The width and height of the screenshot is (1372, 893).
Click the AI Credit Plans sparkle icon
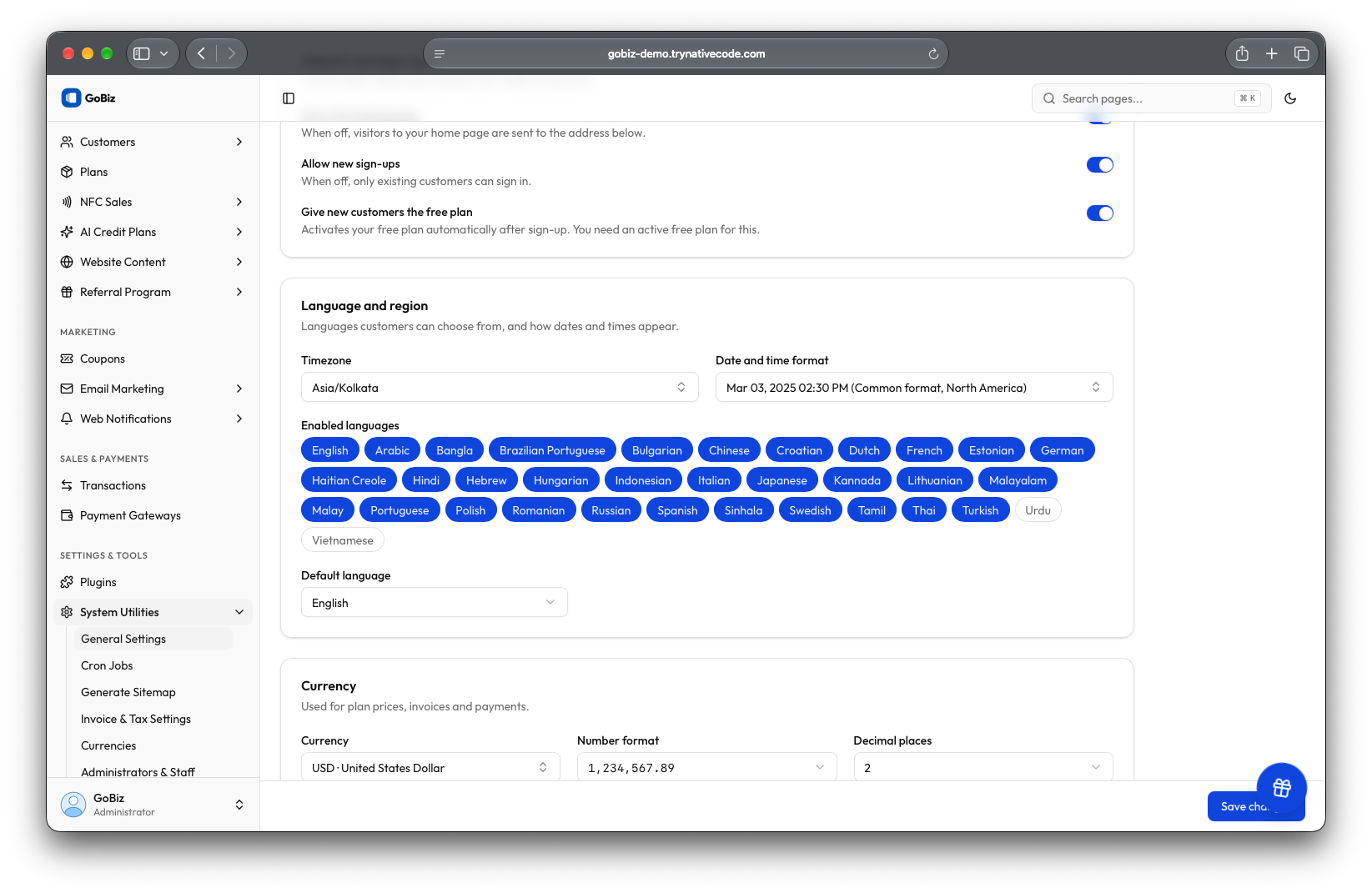[x=67, y=232]
